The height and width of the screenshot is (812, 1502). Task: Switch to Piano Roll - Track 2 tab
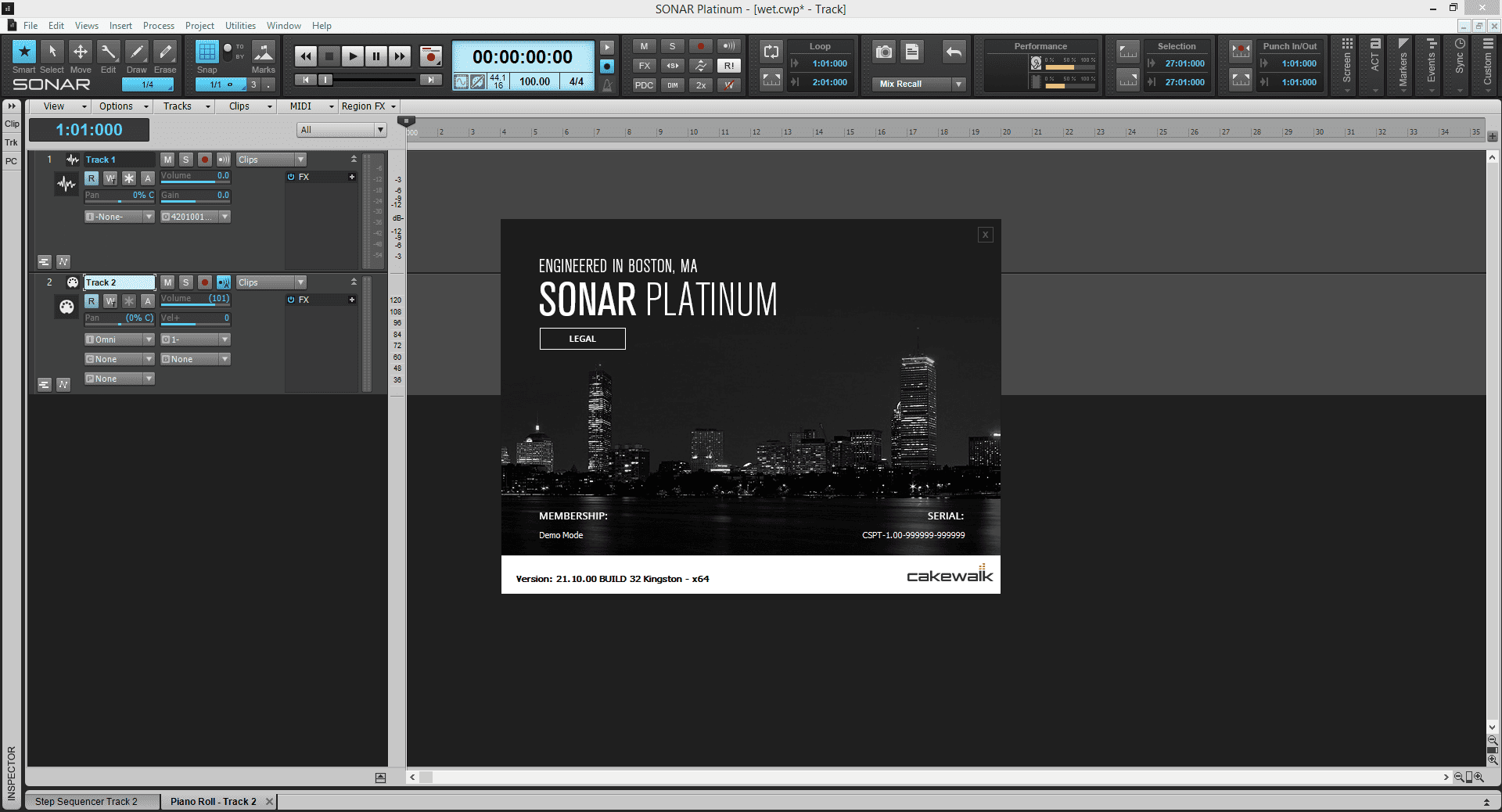(x=214, y=801)
